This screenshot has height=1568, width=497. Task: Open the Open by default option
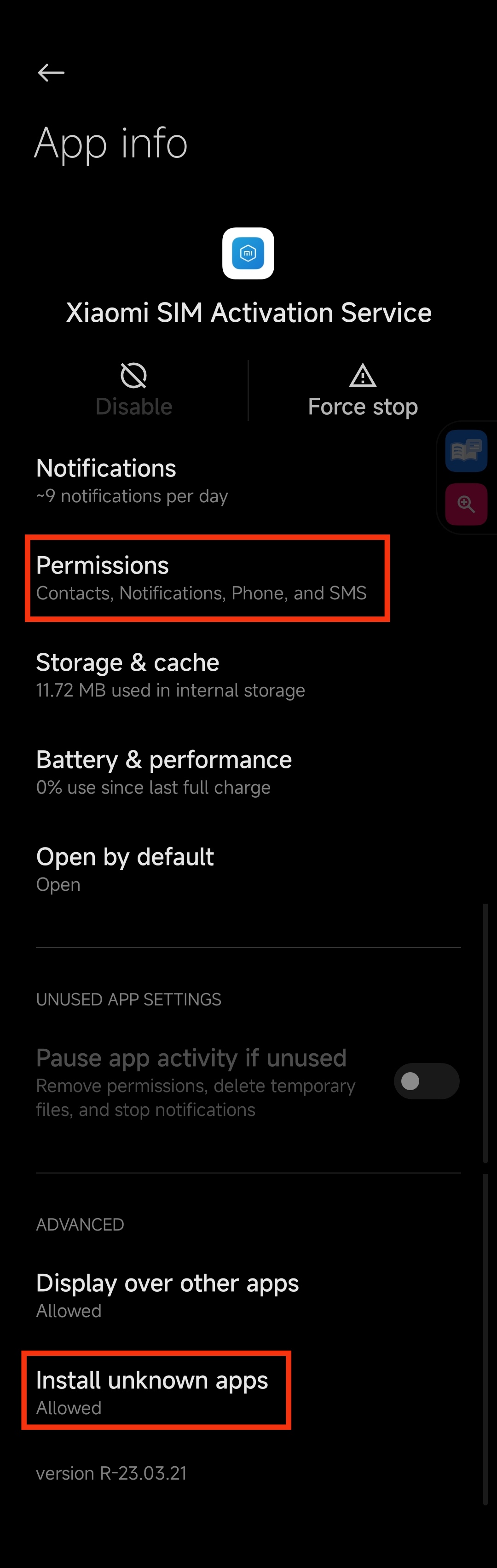point(248,870)
